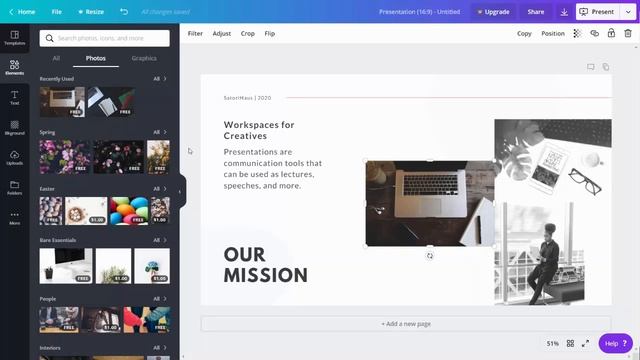Open the File menu
Viewport: 640px width, 360px height.
point(57,12)
